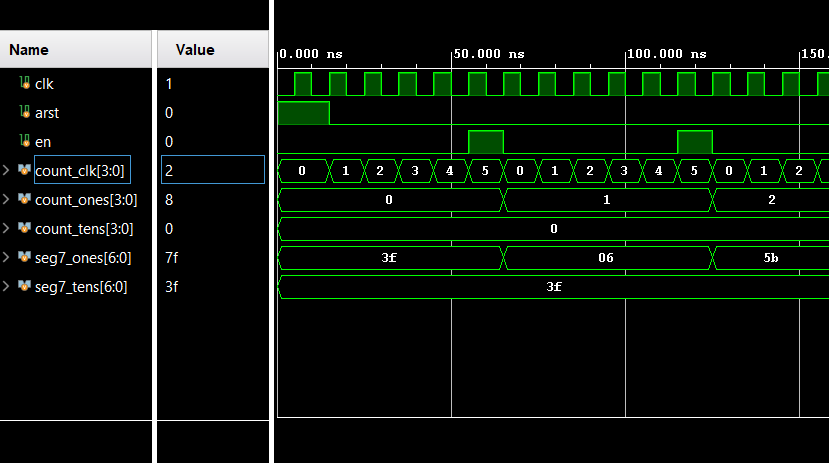Click the en signal icon
This screenshot has height=463, width=829.
[24, 141]
